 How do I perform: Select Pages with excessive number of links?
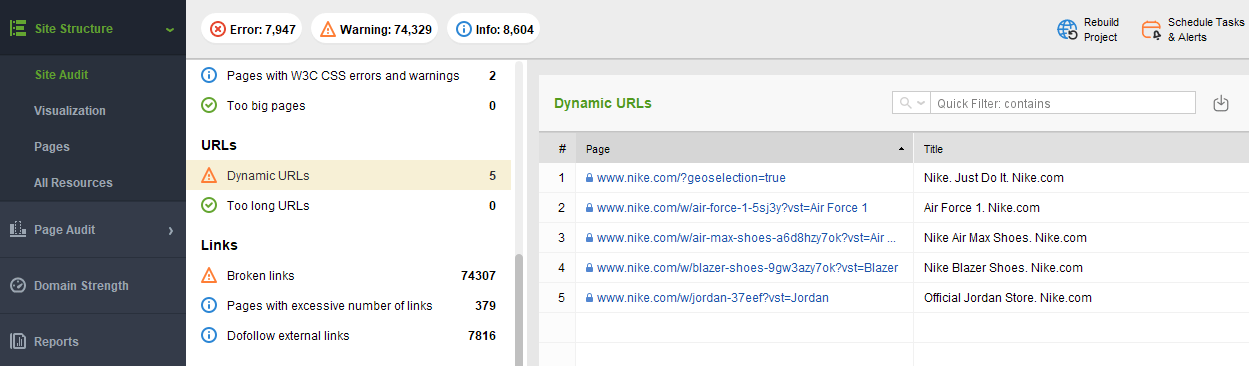(349, 305)
